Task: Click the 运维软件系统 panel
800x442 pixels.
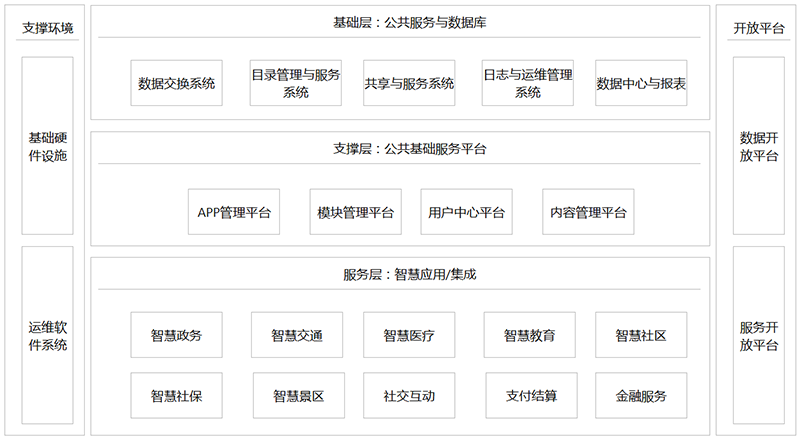Action: (48, 336)
